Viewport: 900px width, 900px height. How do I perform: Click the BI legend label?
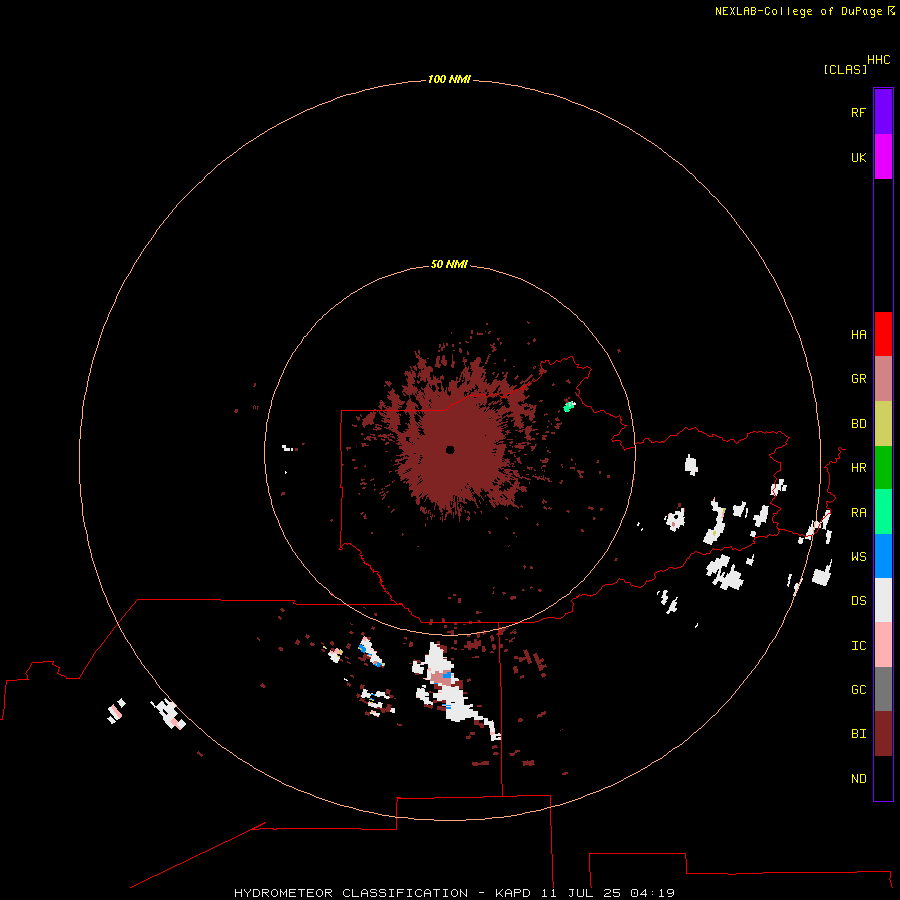pyautogui.click(x=858, y=733)
